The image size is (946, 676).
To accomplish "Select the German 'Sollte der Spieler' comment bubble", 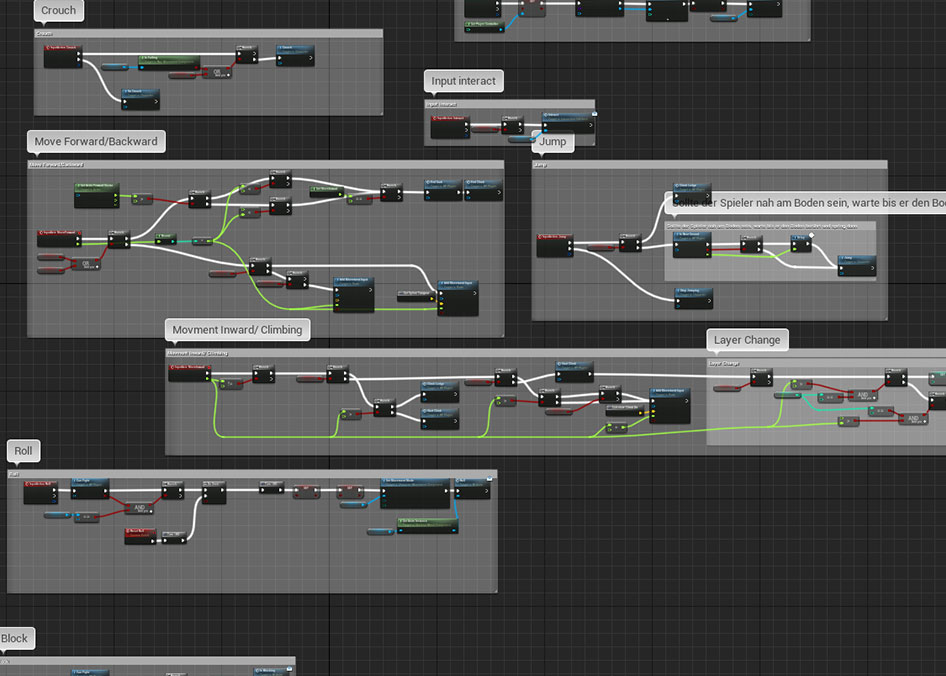I will click(x=807, y=203).
